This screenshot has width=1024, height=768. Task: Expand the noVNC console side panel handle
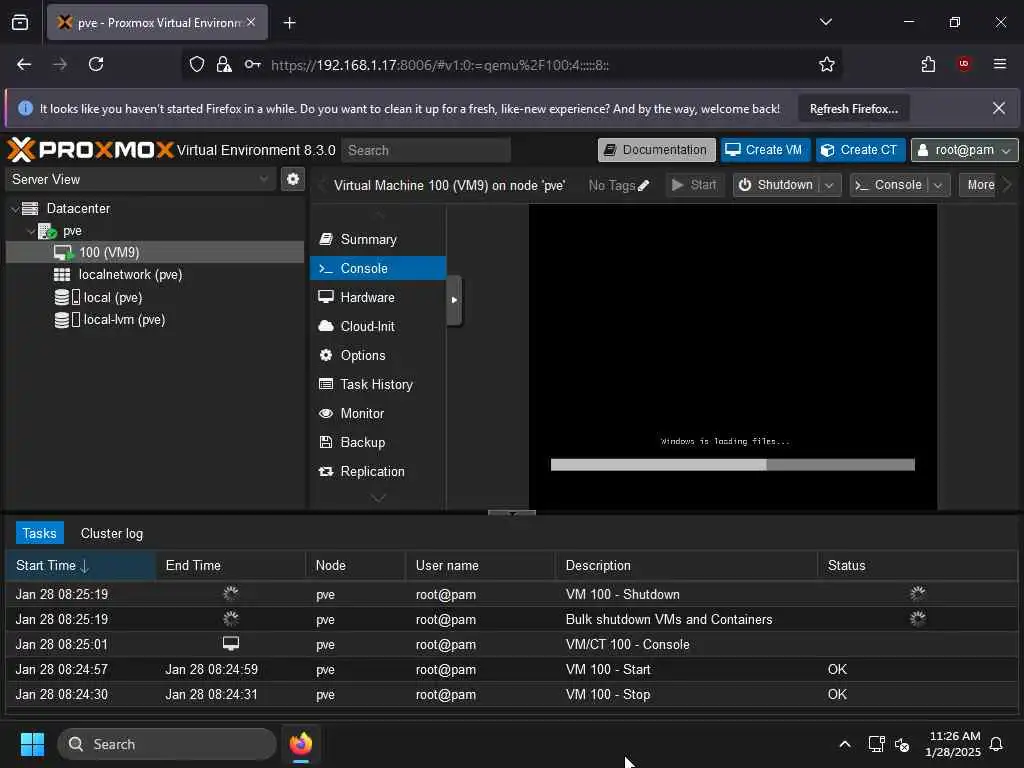pos(454,300)
